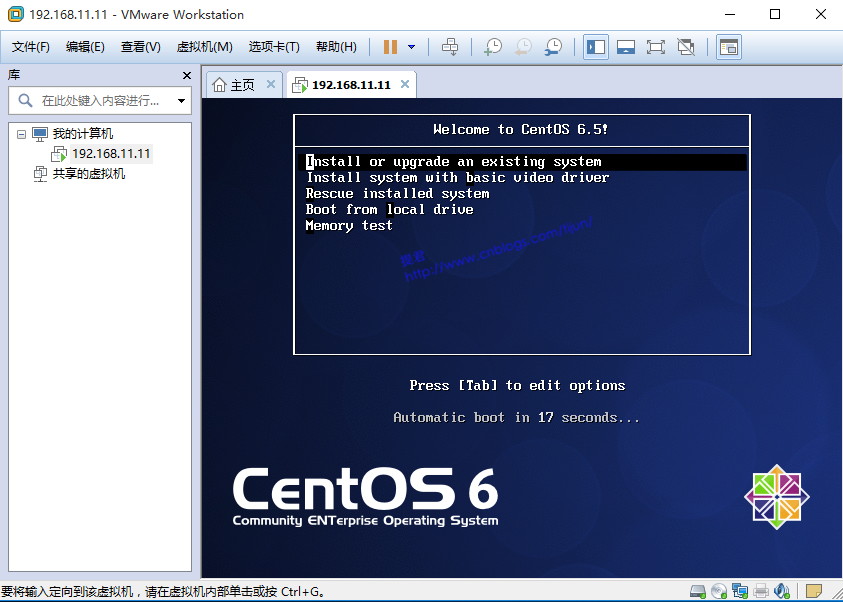The height and width of the screenshot is (602, 843).
Task: Click the search magnifier icon
Action: click(25, 101)
